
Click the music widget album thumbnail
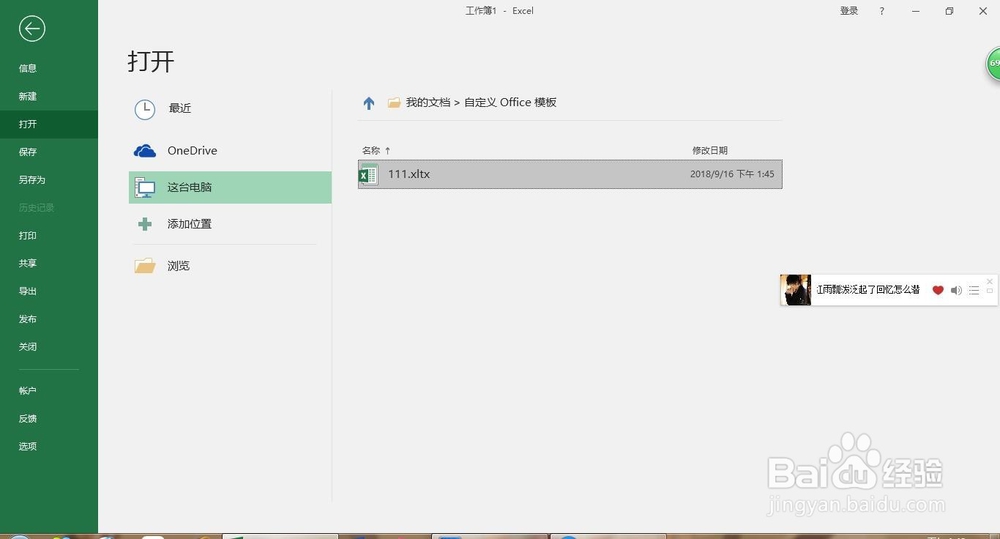(795, 290)
